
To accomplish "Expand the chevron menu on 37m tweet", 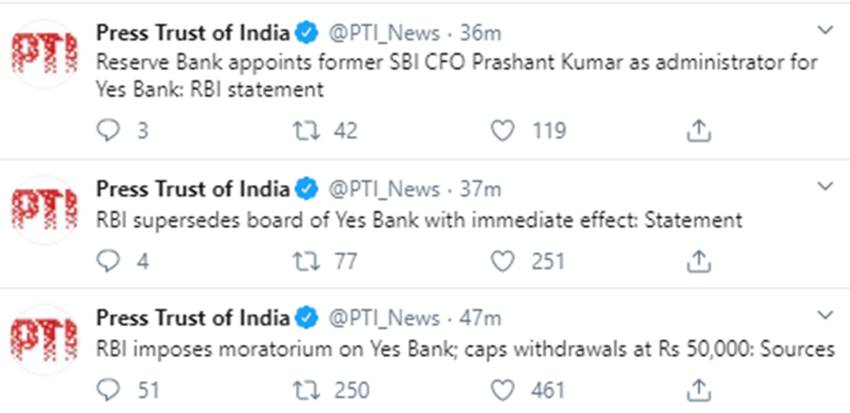I will pos(824,187).
